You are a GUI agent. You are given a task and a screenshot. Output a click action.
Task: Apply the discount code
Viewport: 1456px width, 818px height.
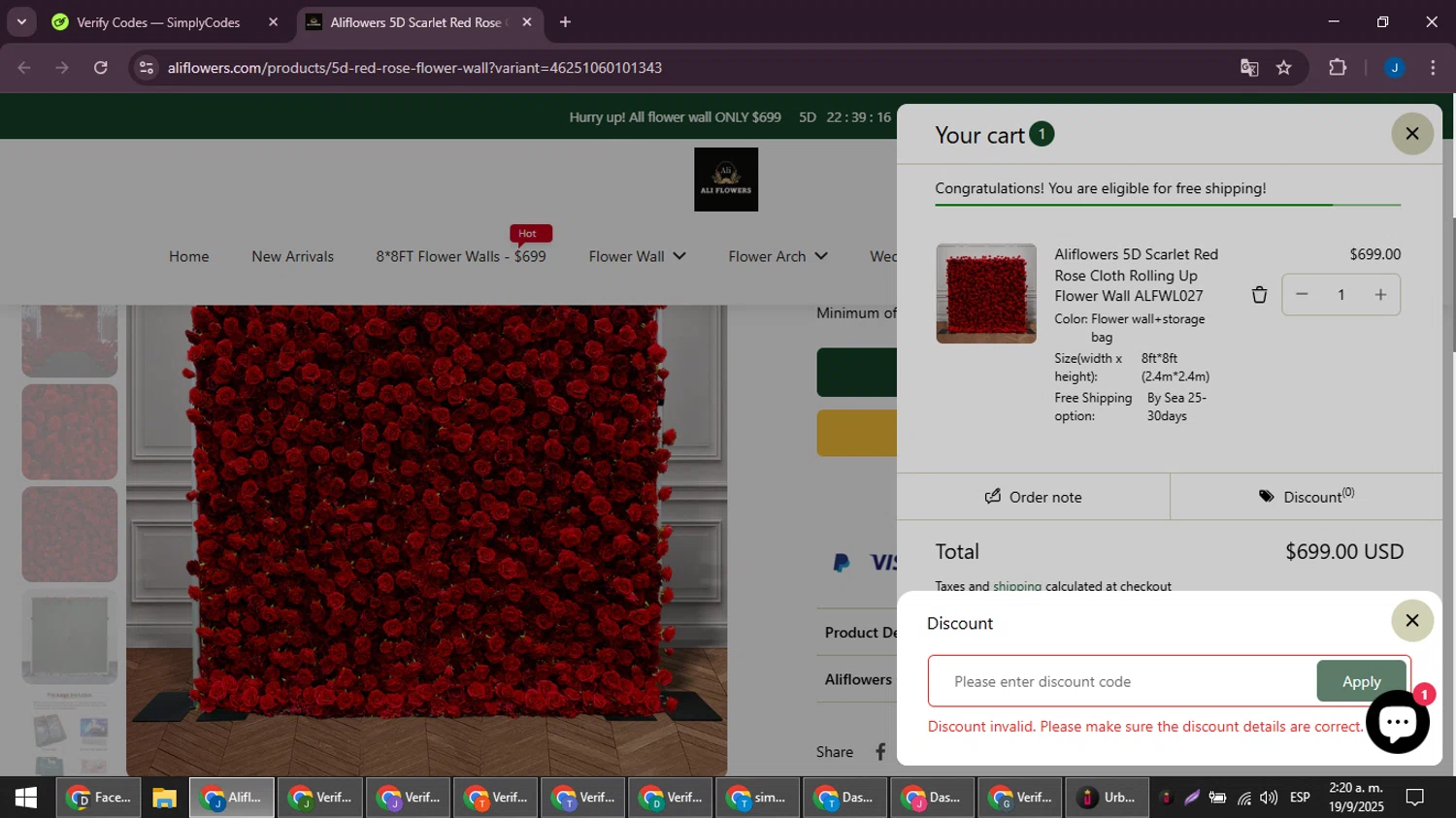click(1361, 681)
